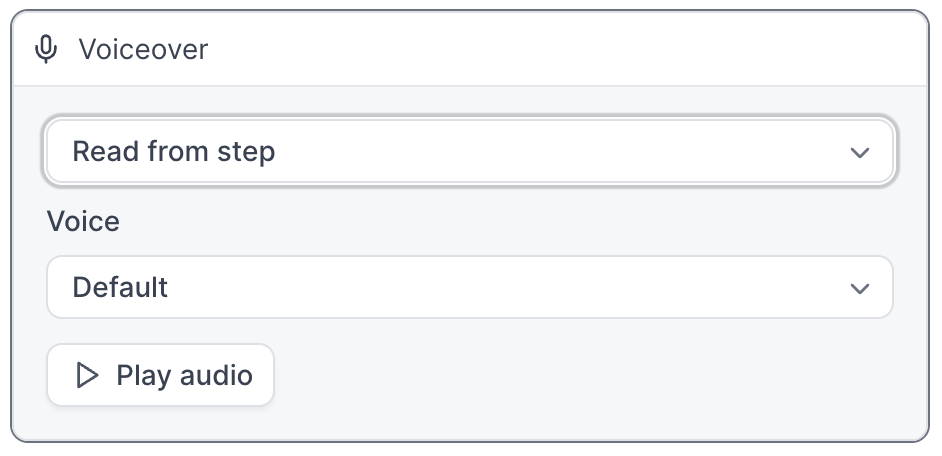Click the mic symbol in panel header

(46, 49)
